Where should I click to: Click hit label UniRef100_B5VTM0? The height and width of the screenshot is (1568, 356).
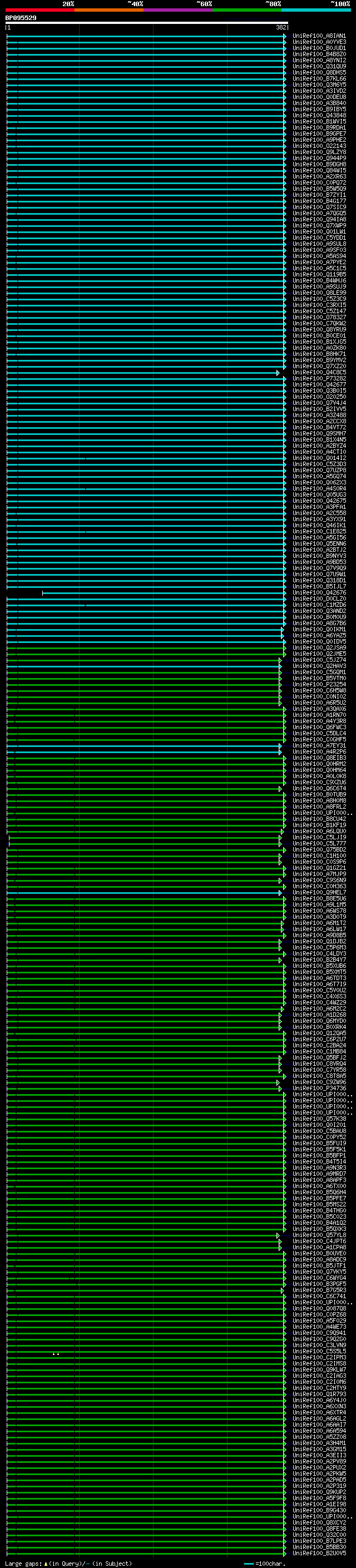(319, 678)
